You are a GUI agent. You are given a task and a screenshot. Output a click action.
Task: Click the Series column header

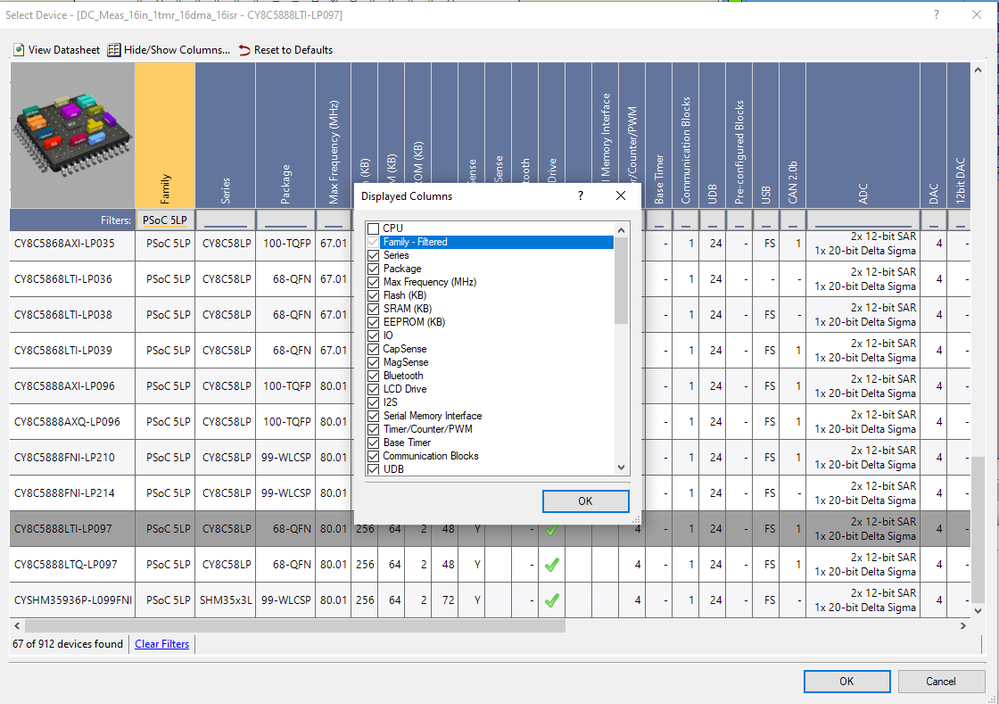tap(226, 135)
